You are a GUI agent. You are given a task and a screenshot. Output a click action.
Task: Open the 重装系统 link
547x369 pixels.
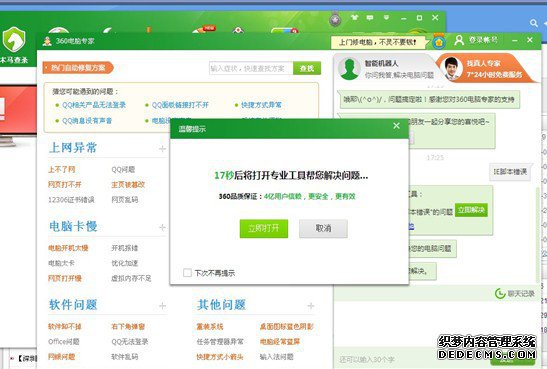click(x=210, y=326)
